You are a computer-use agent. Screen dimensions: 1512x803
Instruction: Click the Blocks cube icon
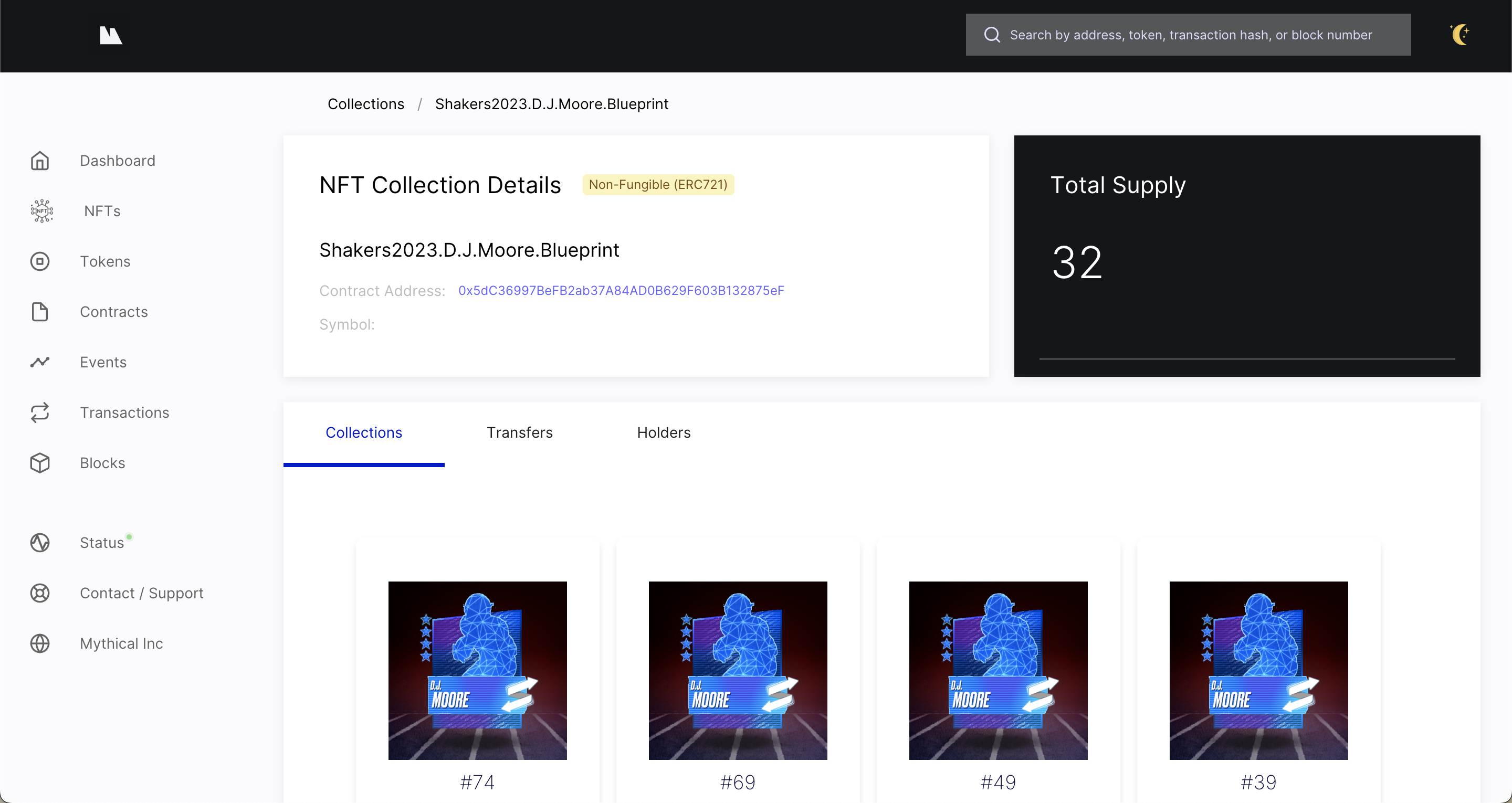[40, 463]
